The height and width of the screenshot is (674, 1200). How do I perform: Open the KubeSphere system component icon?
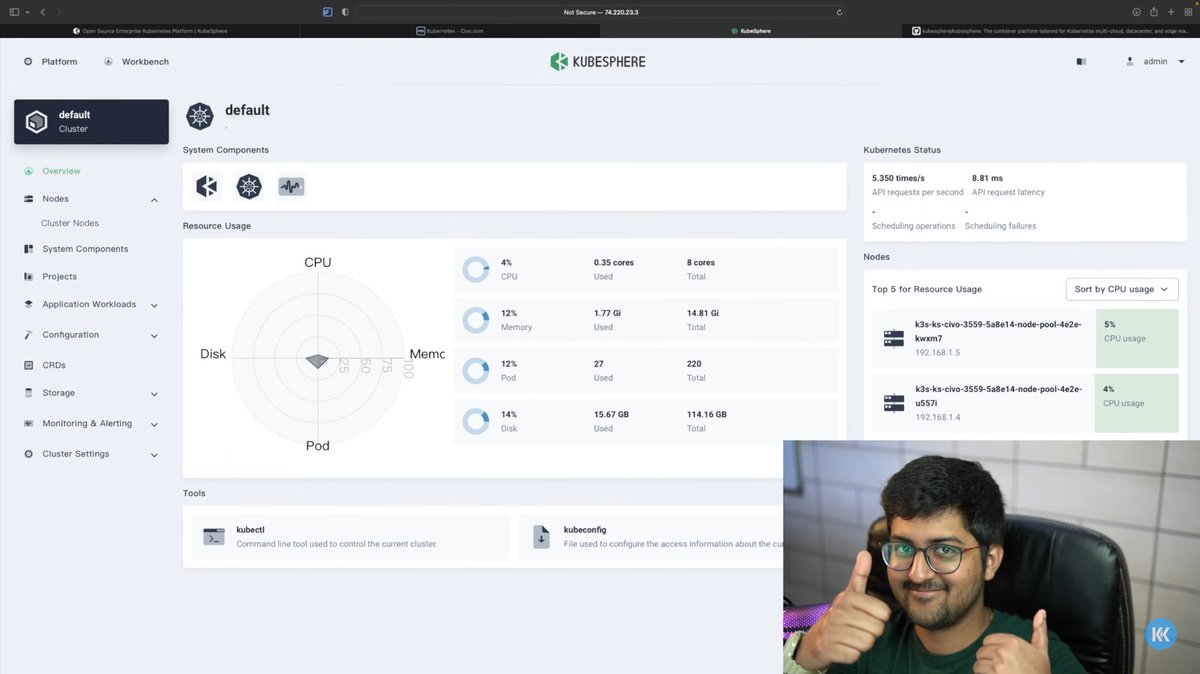pyautogui.click(x=207, y=186)
